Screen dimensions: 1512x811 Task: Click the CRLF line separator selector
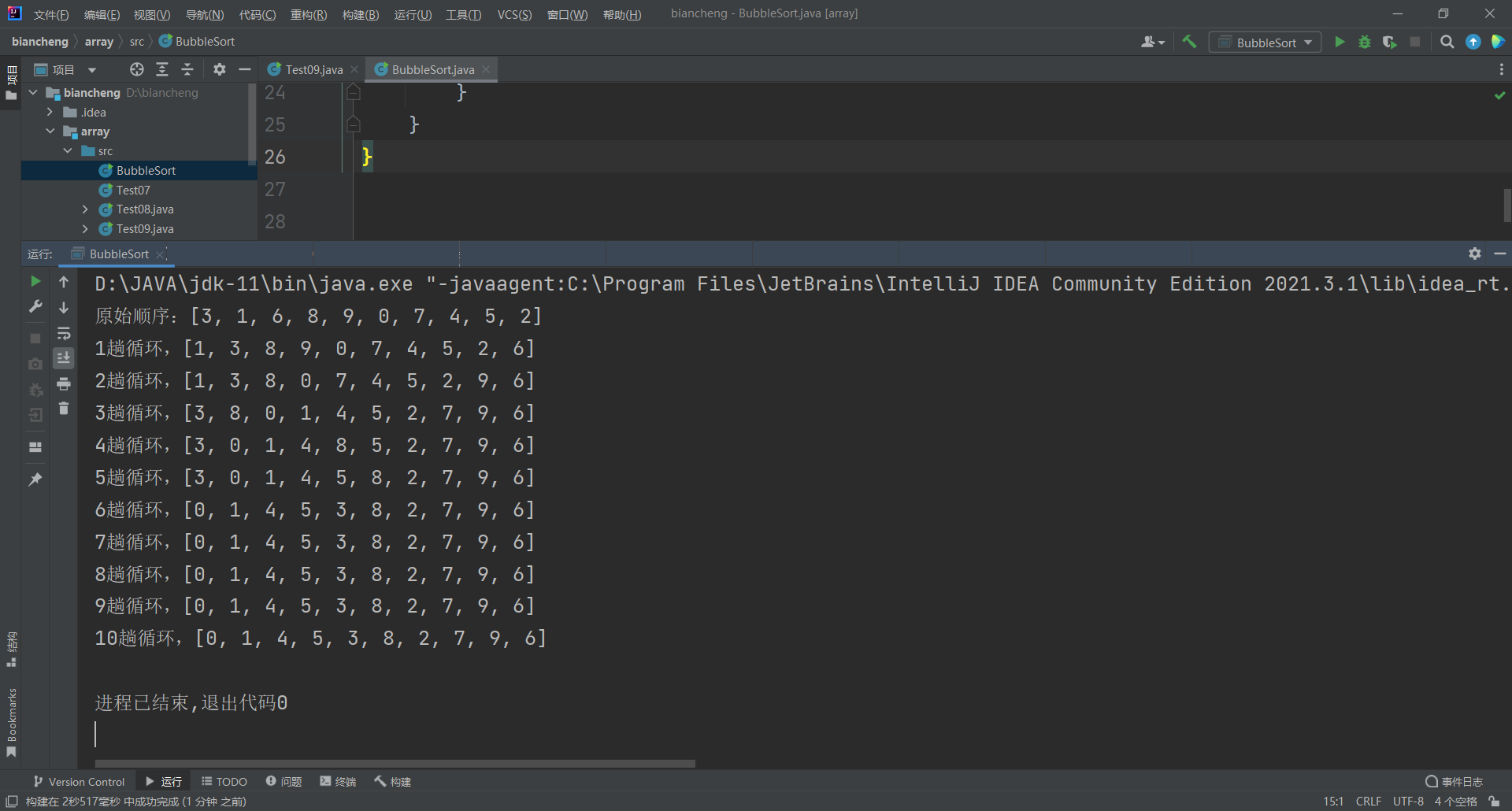(x=1368, y=801)
